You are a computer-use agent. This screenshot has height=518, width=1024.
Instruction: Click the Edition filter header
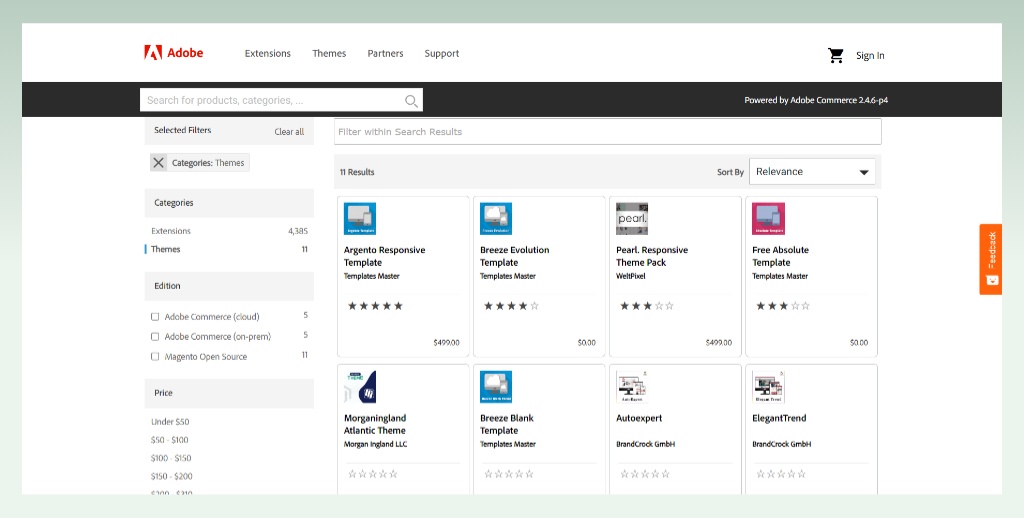tap(229, 286)
